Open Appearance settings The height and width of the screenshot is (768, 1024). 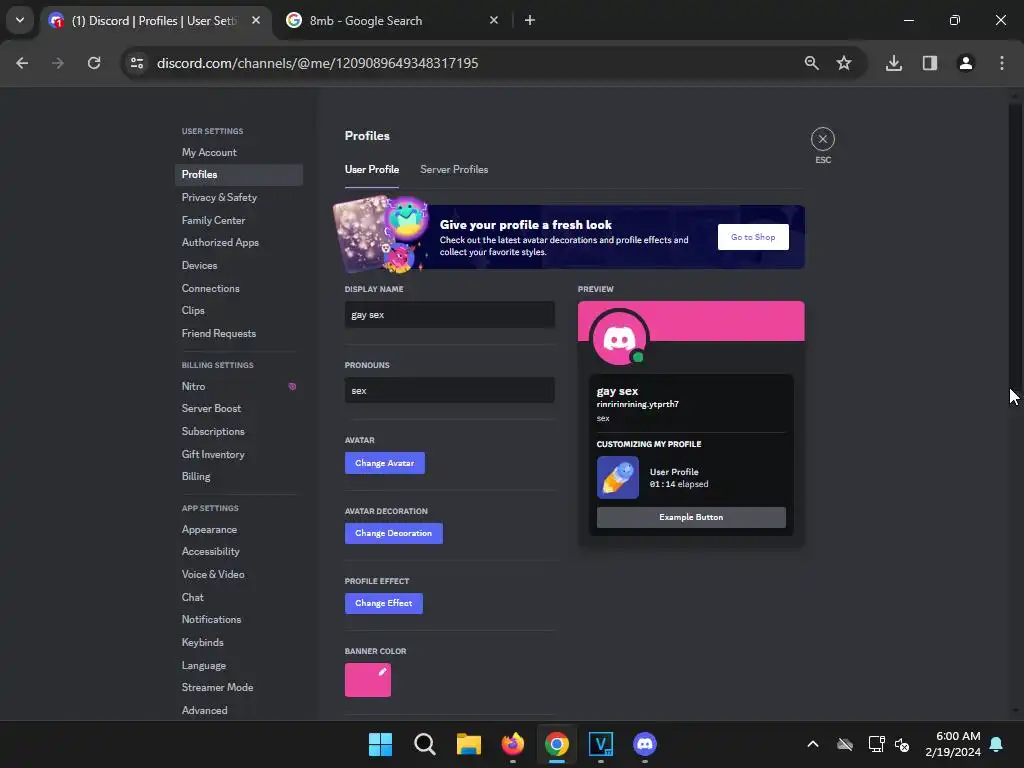tap(238, 529)
